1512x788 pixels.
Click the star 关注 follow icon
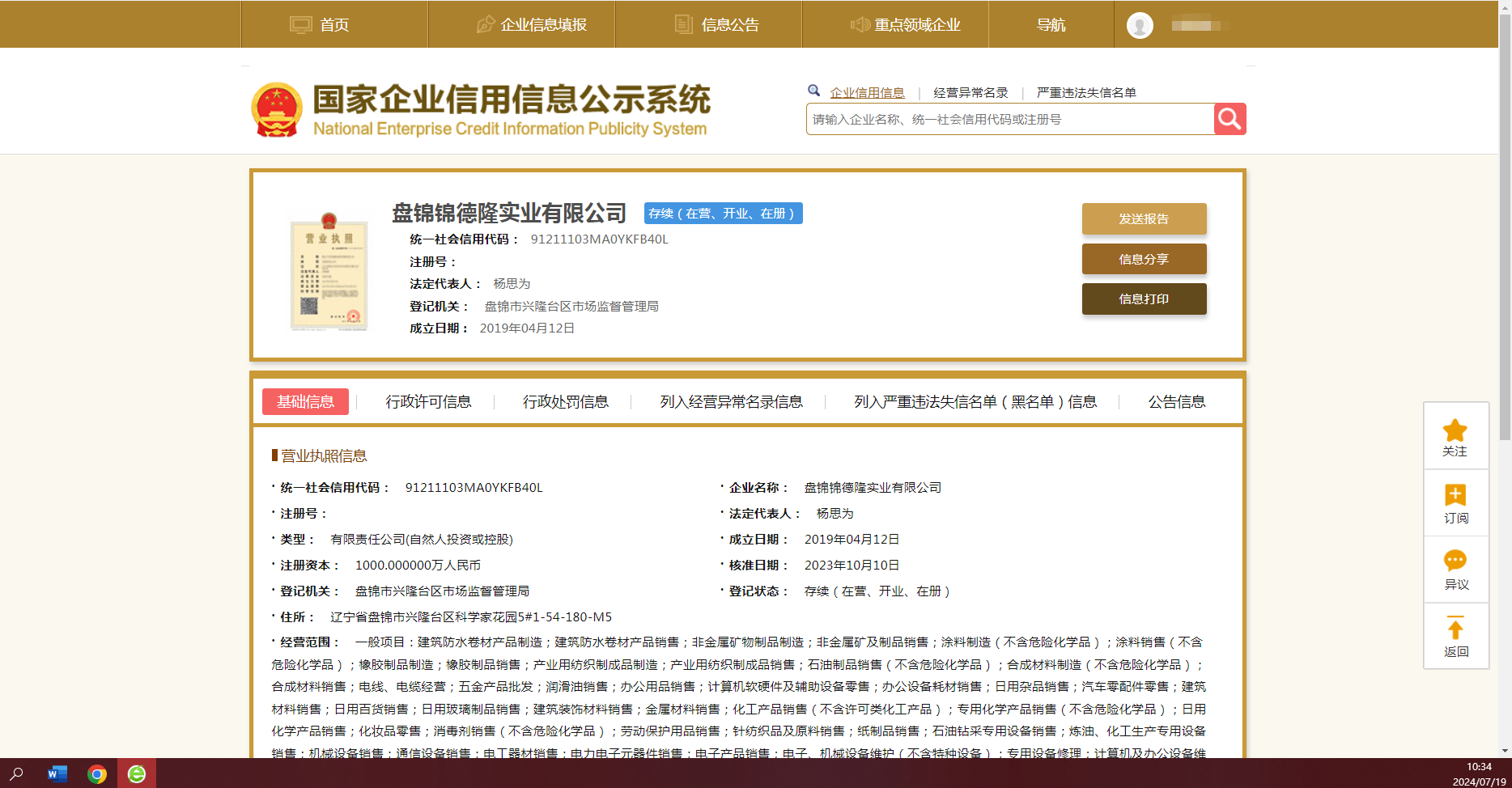click(x=1455, y=430)
